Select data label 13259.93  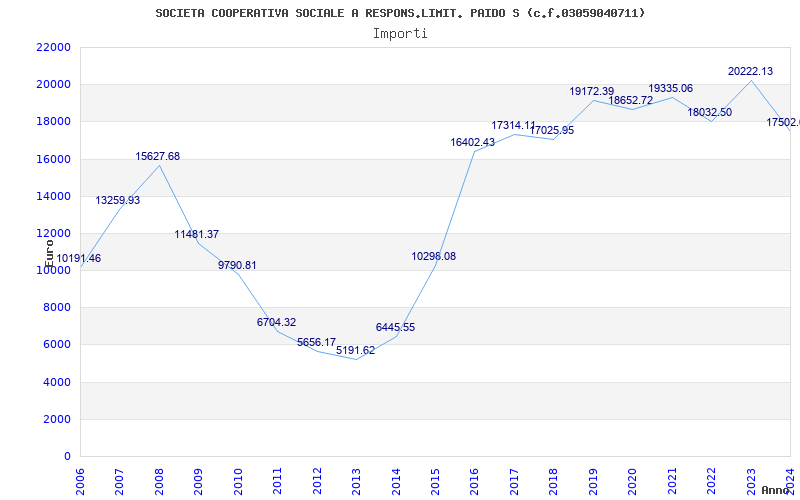point(117,201)
